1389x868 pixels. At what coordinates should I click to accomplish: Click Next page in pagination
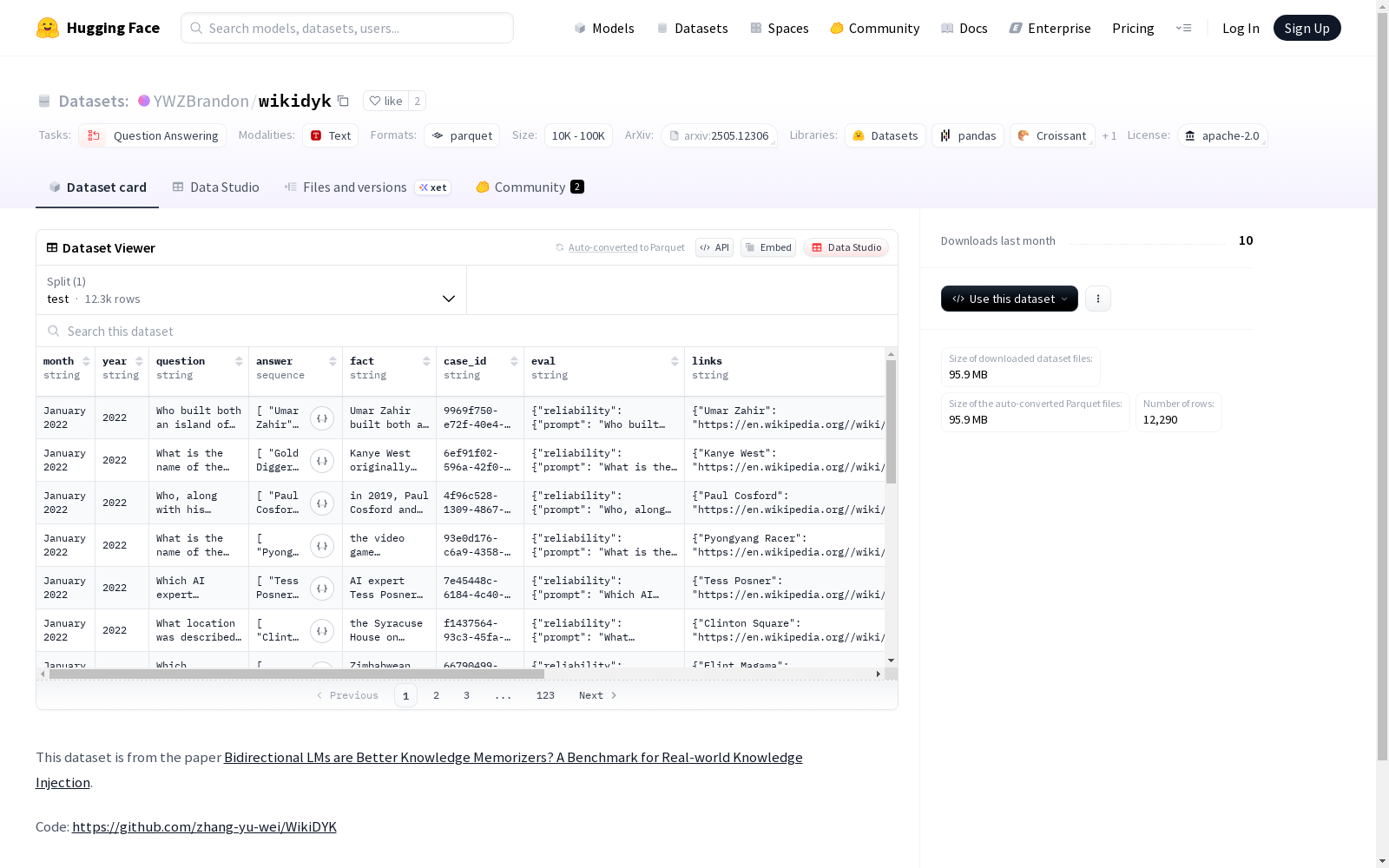point(598,695)
